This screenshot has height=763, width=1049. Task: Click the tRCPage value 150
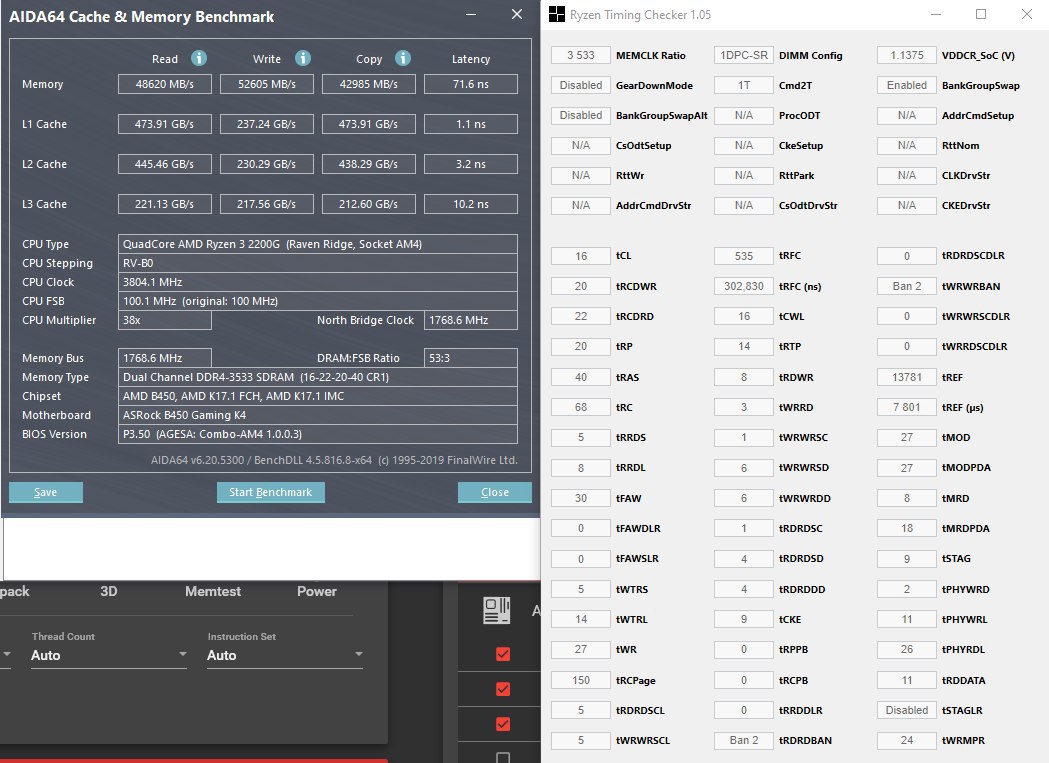581,680
